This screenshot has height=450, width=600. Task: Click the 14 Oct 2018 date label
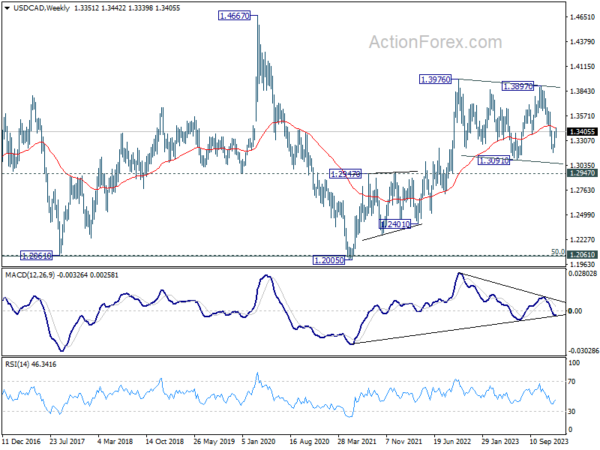165,441
